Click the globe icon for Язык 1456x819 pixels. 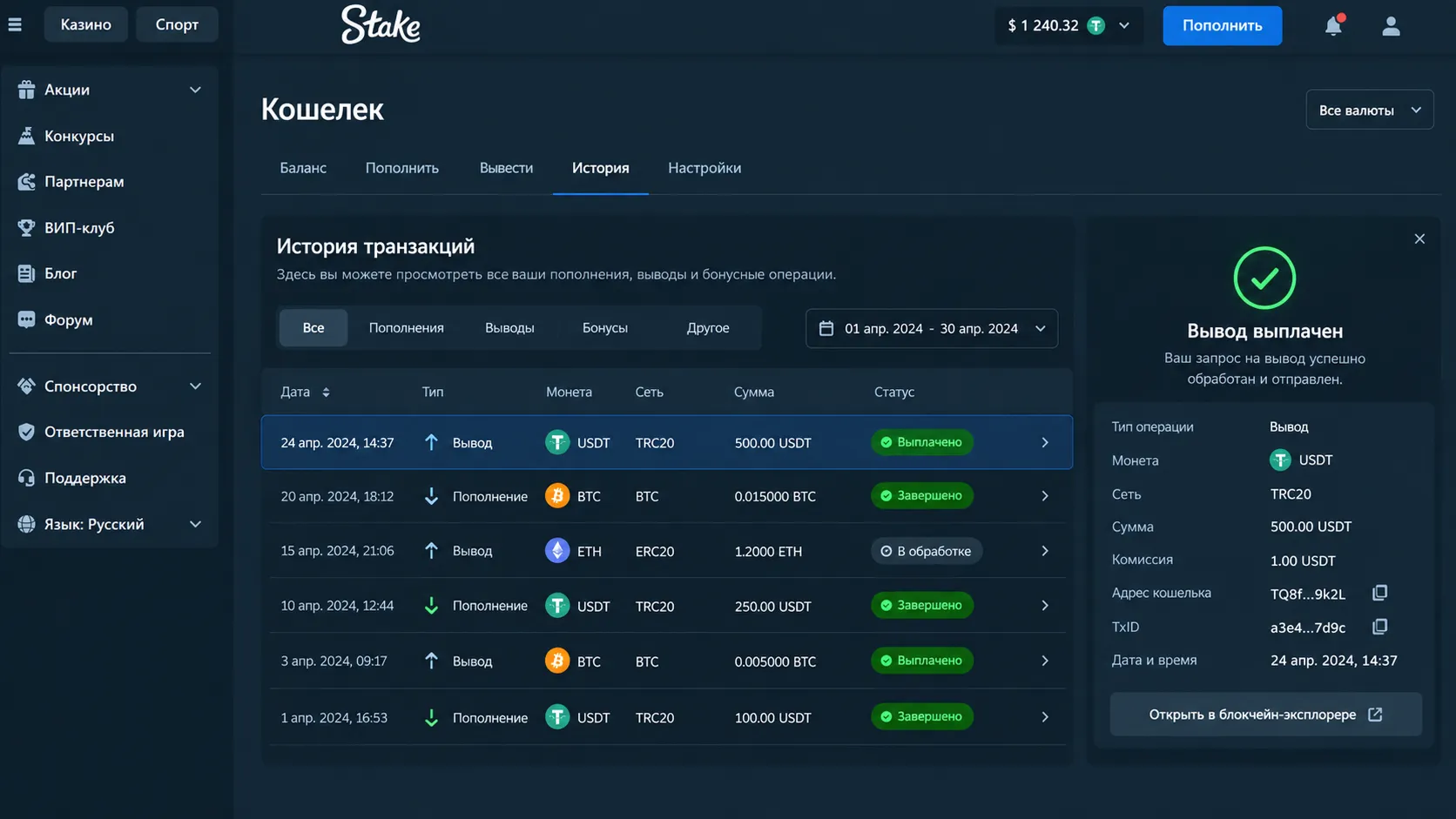[26, 524]
